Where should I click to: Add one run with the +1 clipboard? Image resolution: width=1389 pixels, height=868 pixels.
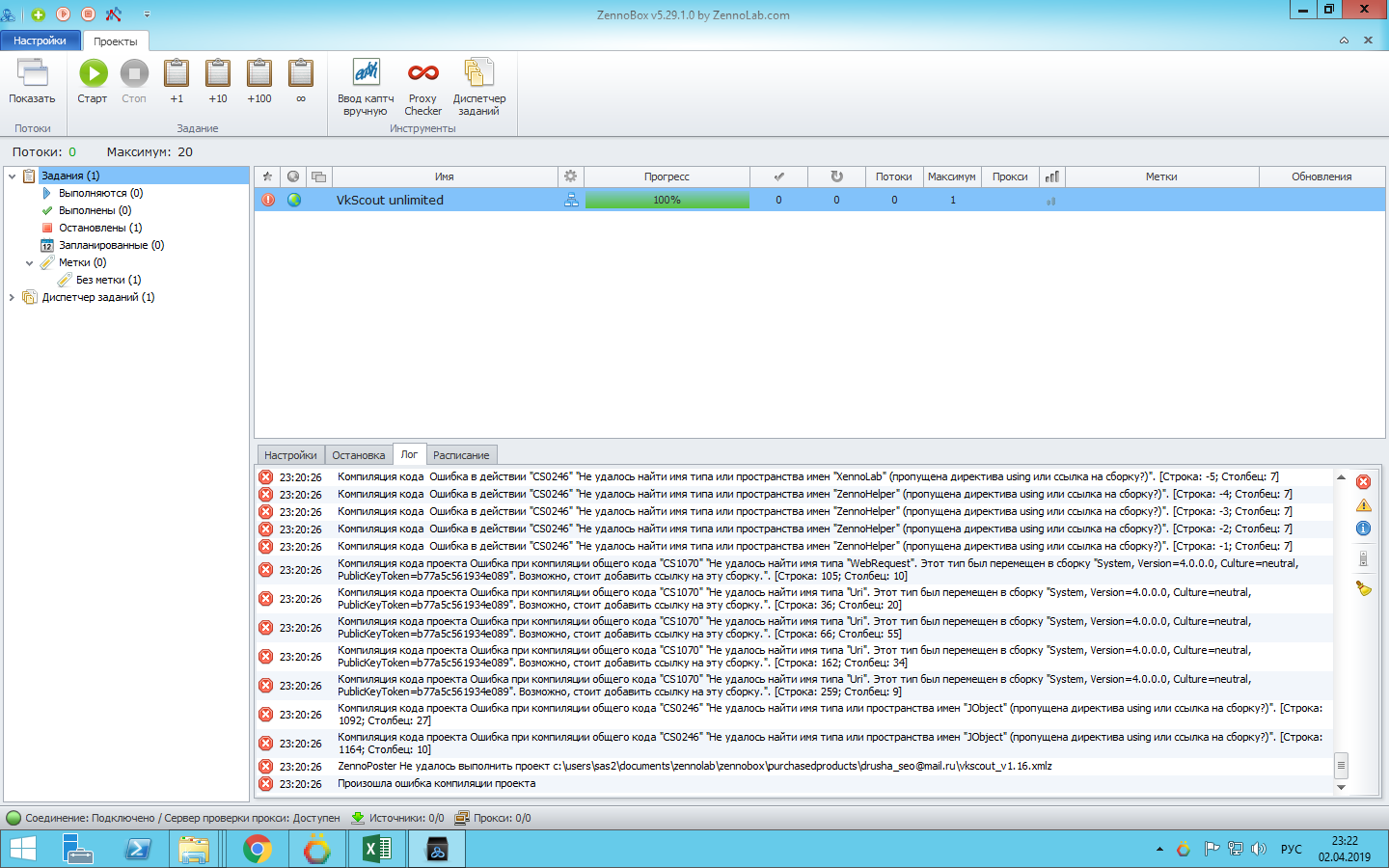(177, 73)
